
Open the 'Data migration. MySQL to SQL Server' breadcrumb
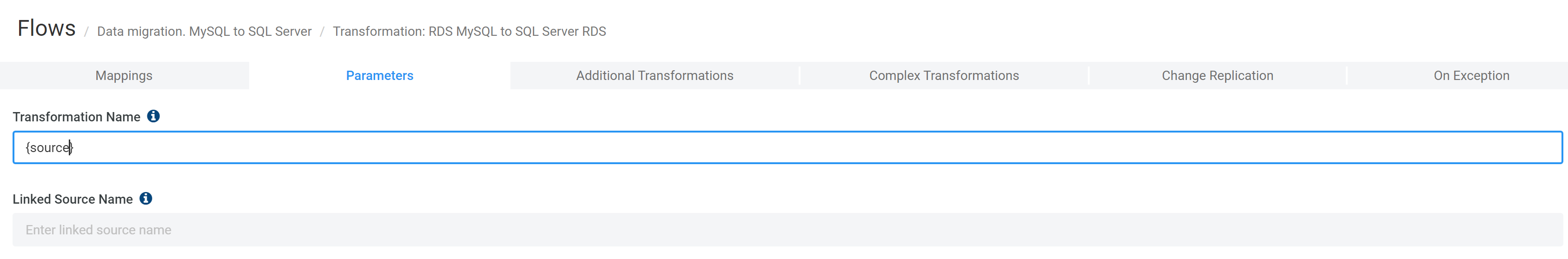coord(204,32)
